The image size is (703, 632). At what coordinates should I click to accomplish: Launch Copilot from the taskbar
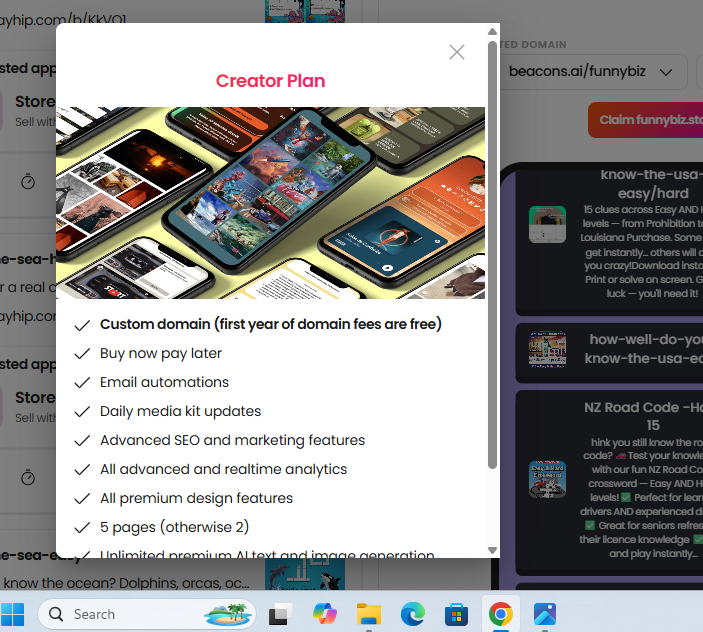325,614
